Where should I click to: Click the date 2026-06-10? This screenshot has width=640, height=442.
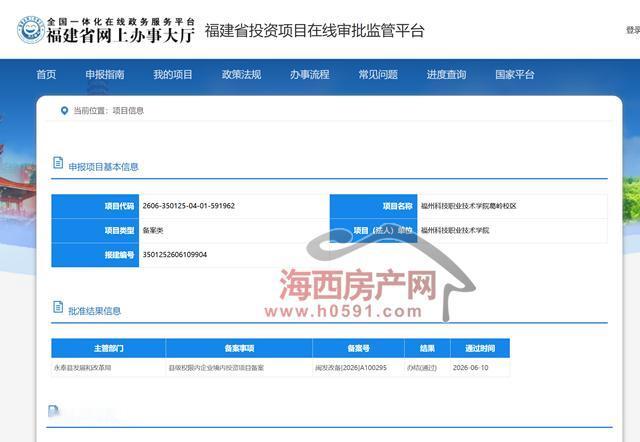[470, 368]
